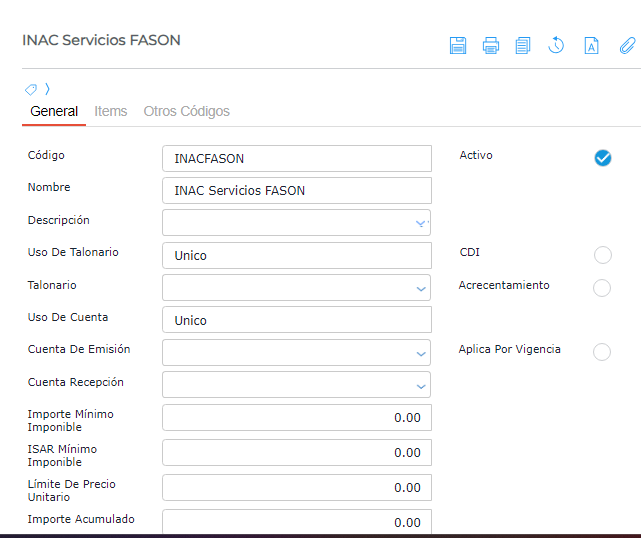Expand the Cuenta De Emisión dropdown
Image resolution: width=641 pixels, height=538 pixels.
pyautogui.click(x=421, y=353)
